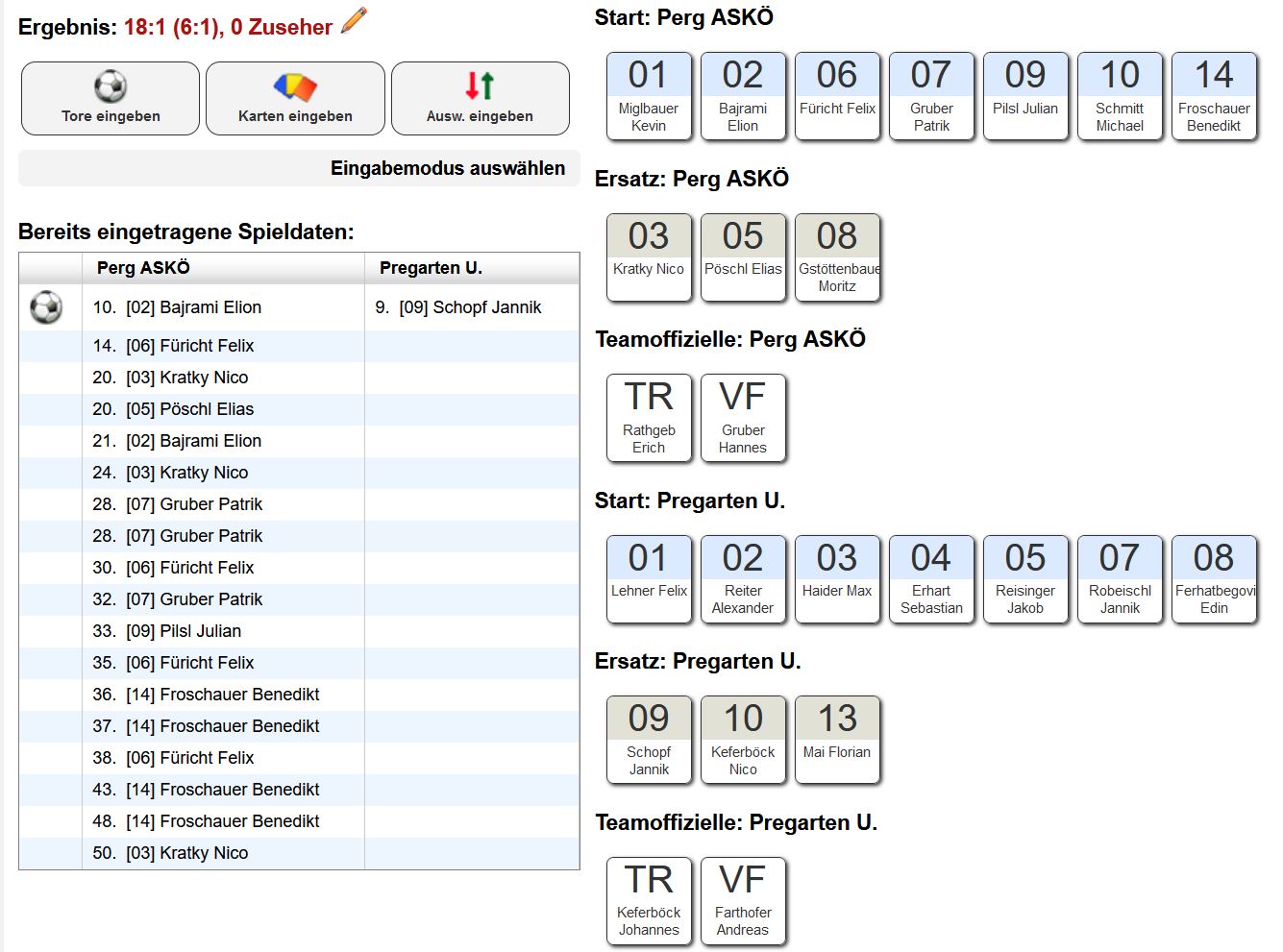Open Ausw. eingeben substitution entry
Viewport: 1283px width, 952px height.
480,98
